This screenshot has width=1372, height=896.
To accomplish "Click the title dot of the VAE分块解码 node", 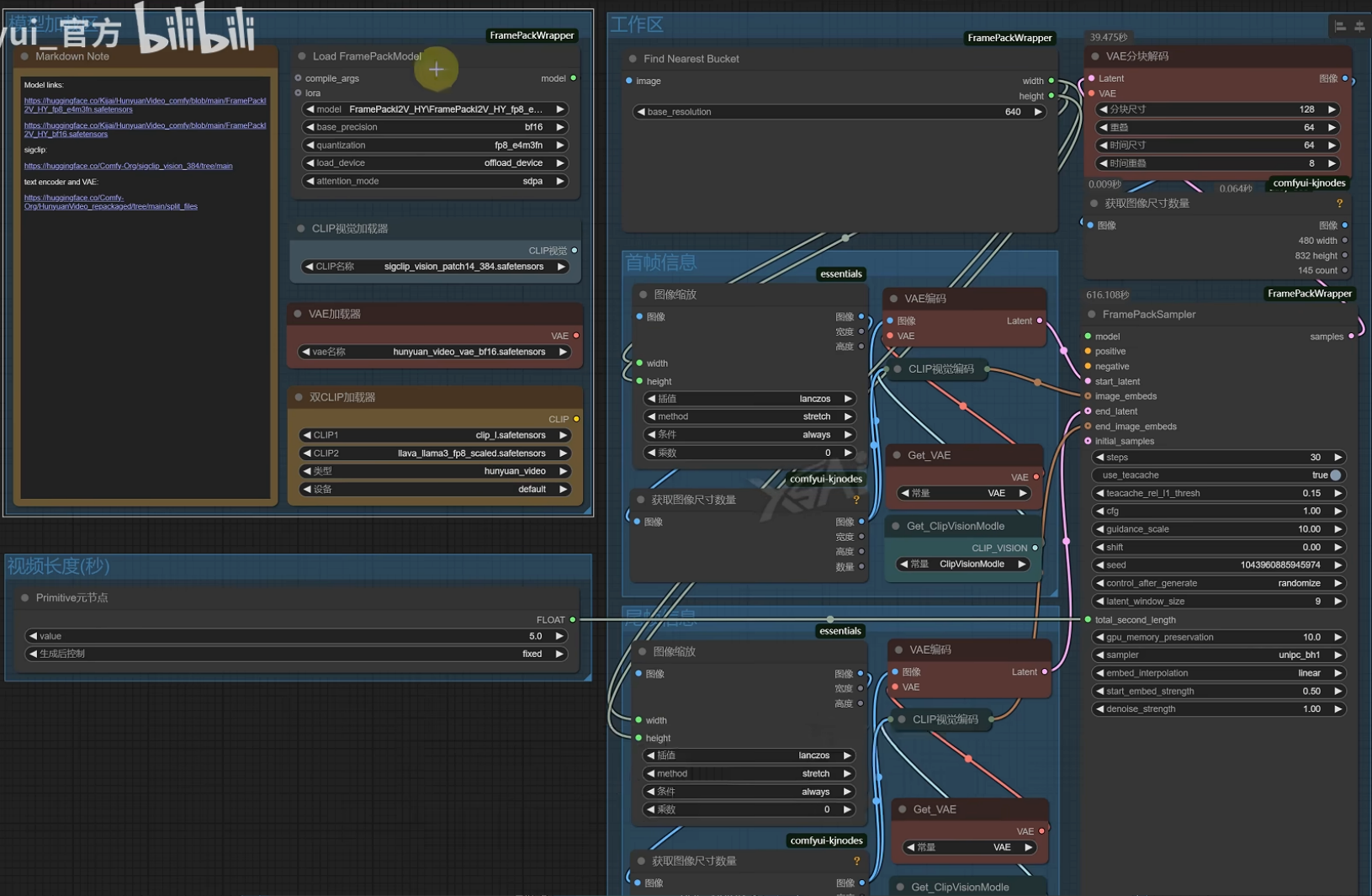I will (x=1095, y=56).
